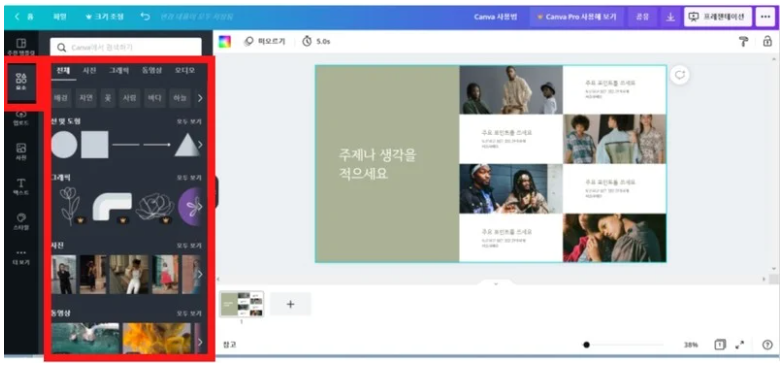Switch to the Graphics (그래픽) tab

[119, 70]
